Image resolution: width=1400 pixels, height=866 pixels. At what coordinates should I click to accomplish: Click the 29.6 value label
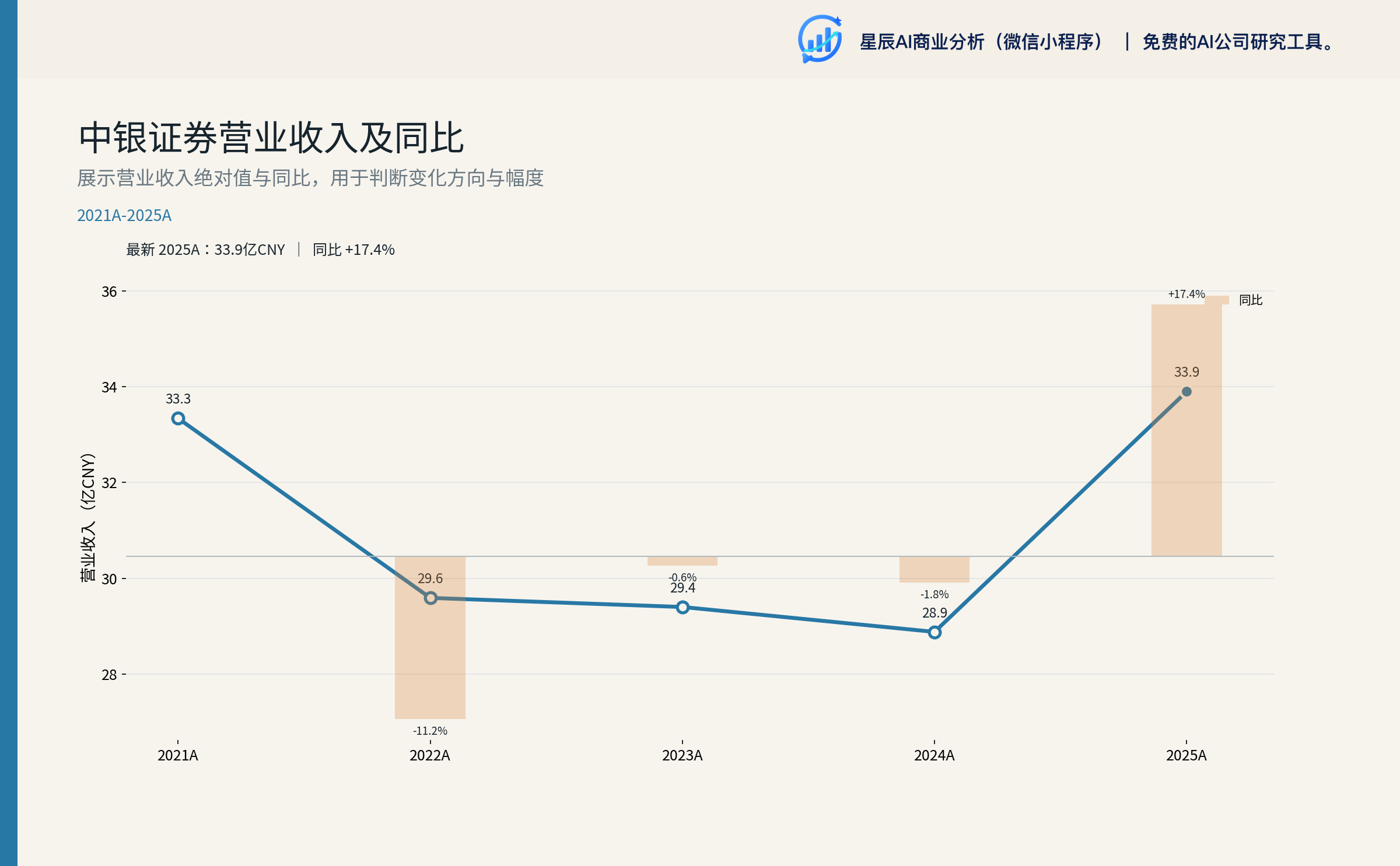click(x=430, y=578)
